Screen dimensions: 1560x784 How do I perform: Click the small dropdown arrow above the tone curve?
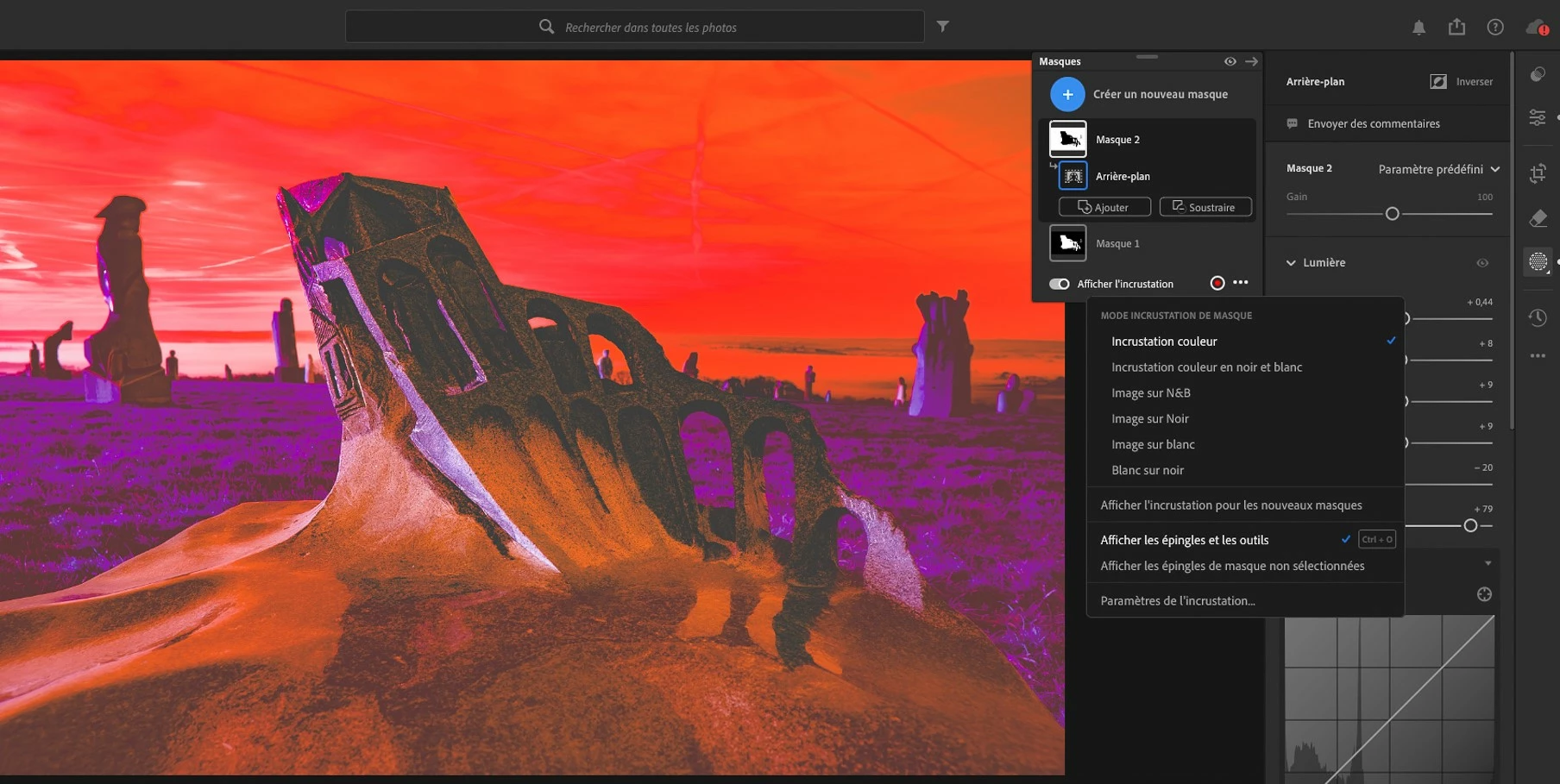click(1488, 563)
